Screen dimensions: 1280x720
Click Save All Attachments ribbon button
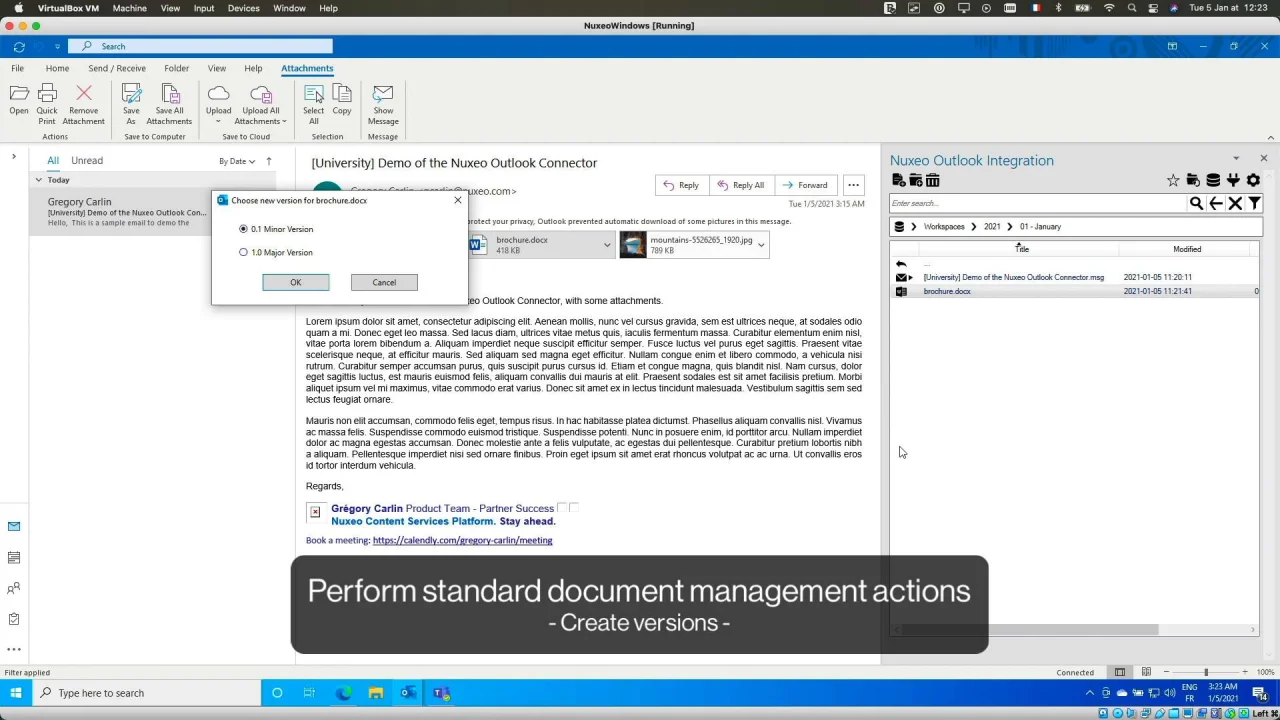click(169, 105)
